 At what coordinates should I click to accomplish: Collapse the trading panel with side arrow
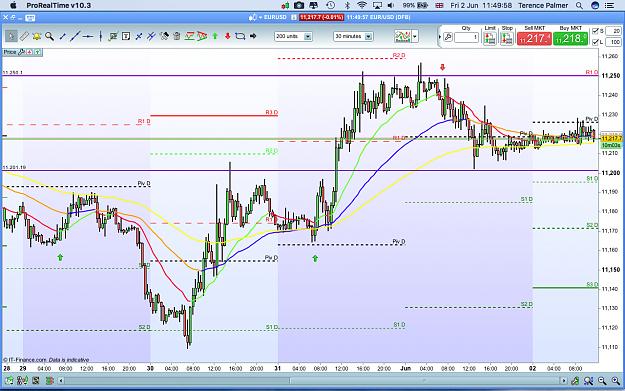[x=440, y=37]
